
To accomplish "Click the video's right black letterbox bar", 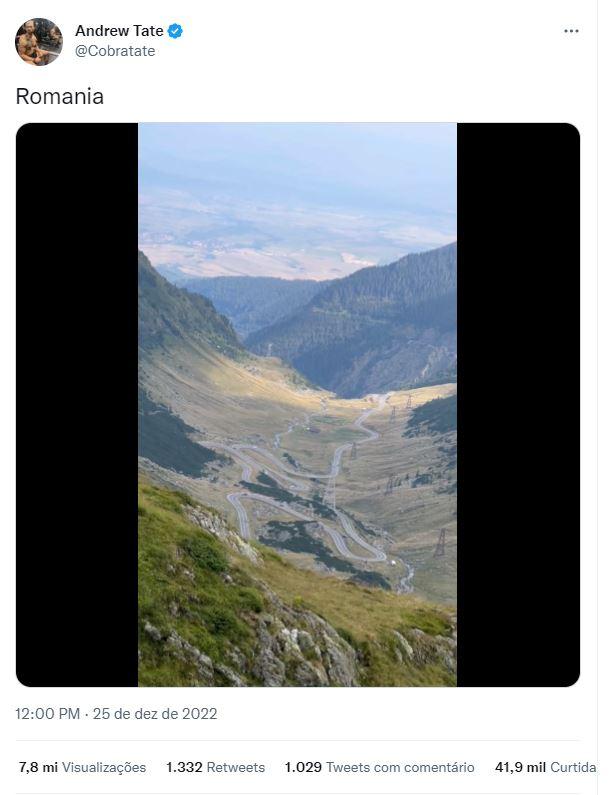I will pyautogui.click(x=518, y=405).
